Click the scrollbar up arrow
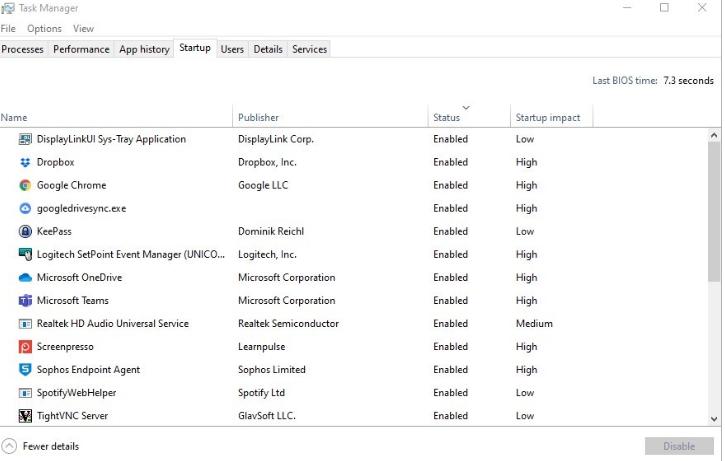725x461 pixels. (x=713, y=135)
